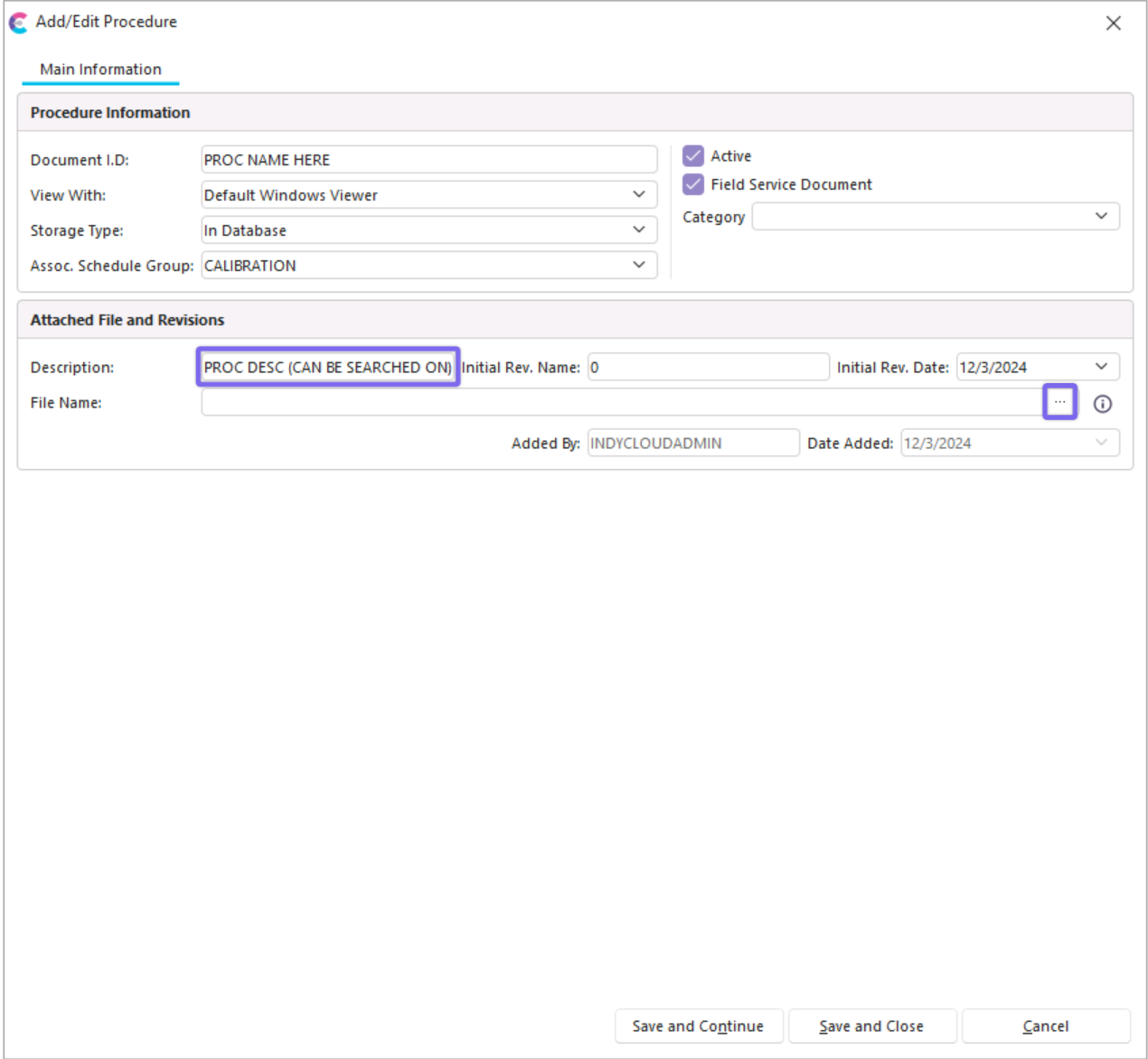Click the app logo in title bar
This screenshot has height=1059, width=1148.
pos(18,23)
